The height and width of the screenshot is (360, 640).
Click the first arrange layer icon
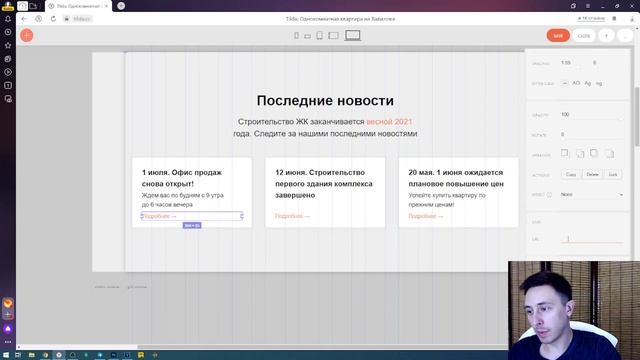(564, 153)
